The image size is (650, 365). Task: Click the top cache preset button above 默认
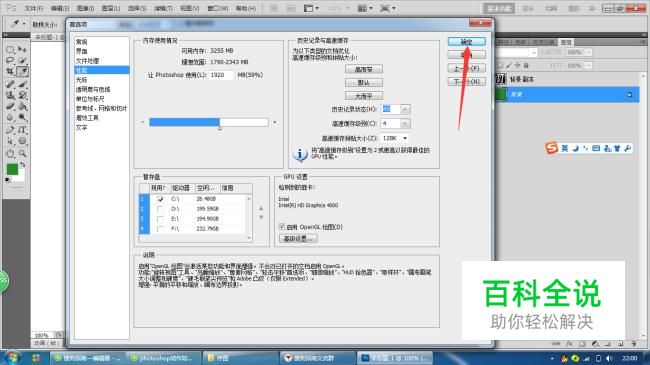coord(364,69)
